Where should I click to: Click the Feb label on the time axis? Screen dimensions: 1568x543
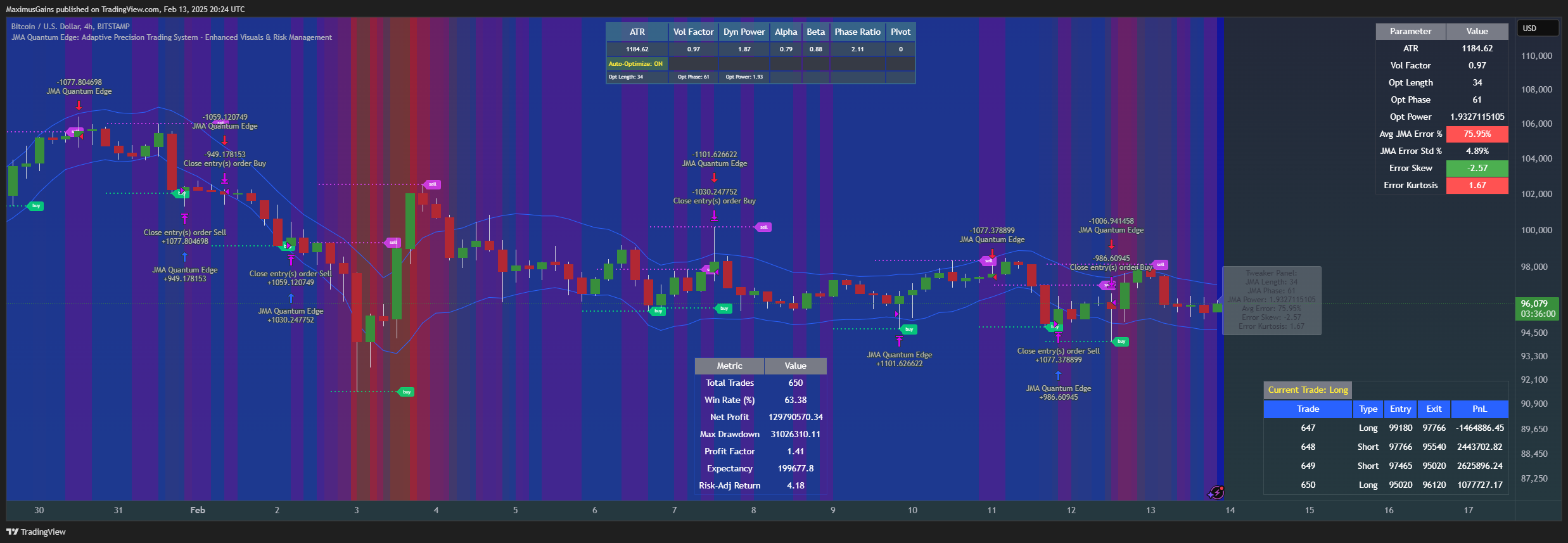tap(198, 510)
